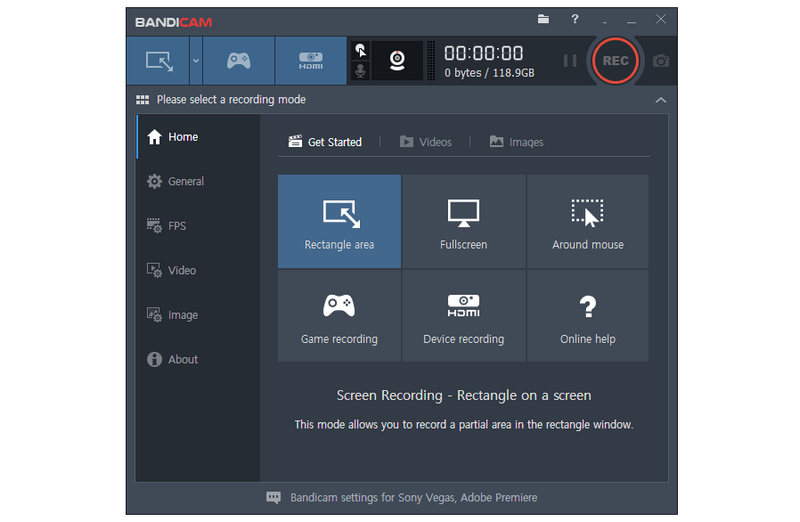This screenshot has width=800, height=522.
Task: Open the output folder icon in title bar
Action: pos(543,19)
